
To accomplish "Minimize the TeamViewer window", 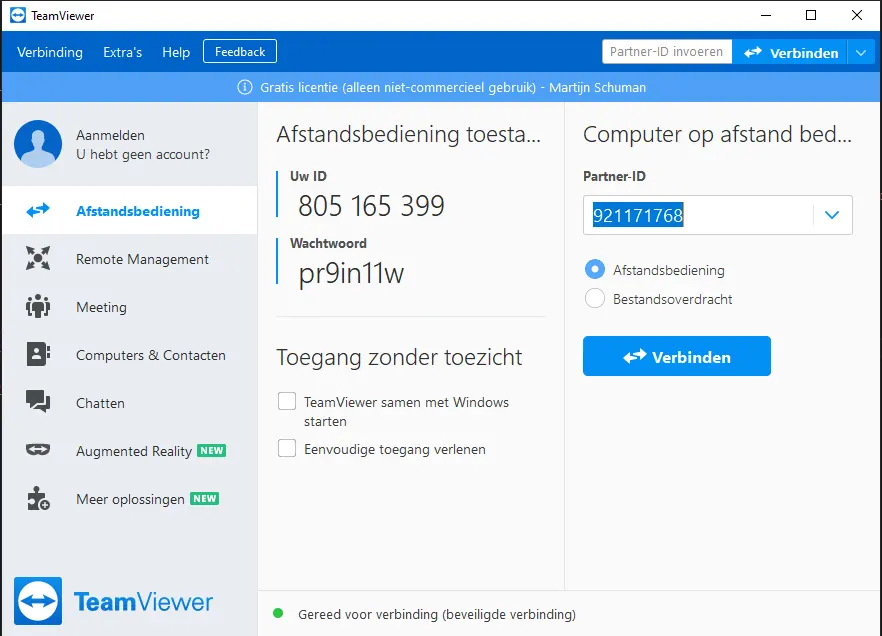I will (x=766, y=15).
